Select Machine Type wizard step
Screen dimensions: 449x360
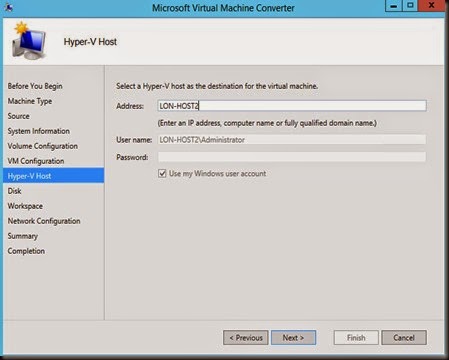[30, 101]
